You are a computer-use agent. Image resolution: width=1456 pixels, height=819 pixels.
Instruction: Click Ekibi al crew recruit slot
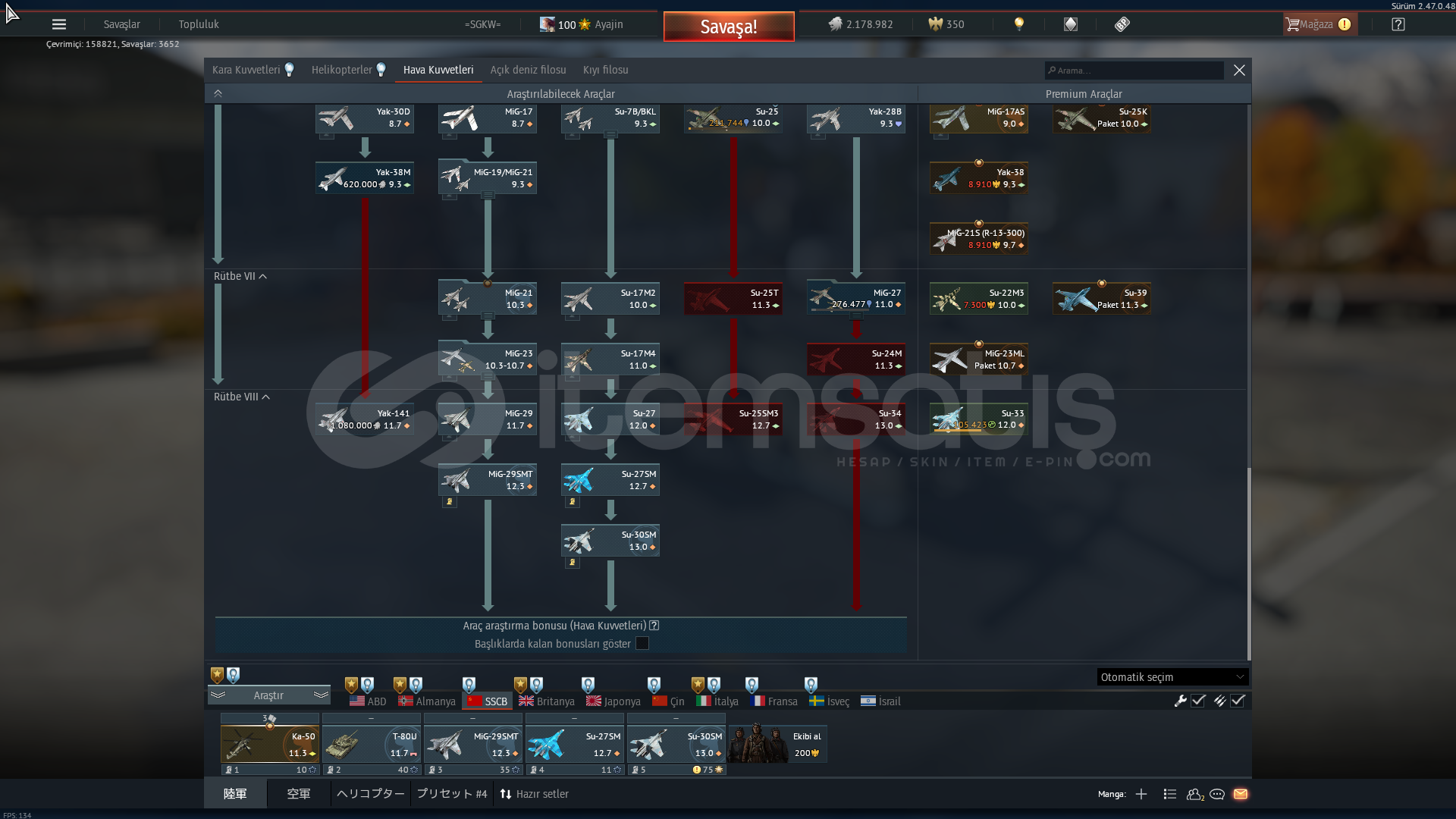coord(777,743)
